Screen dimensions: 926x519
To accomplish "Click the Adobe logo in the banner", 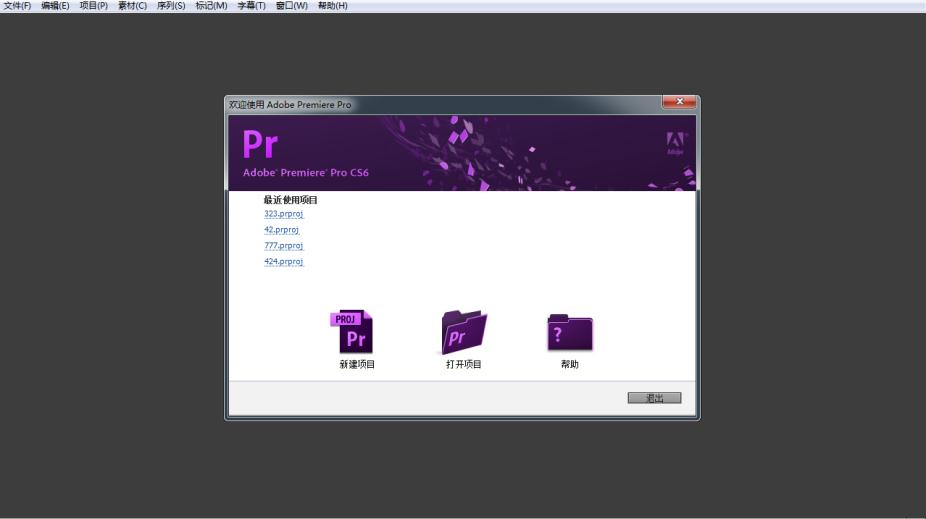I will click(x=675, y=143).
